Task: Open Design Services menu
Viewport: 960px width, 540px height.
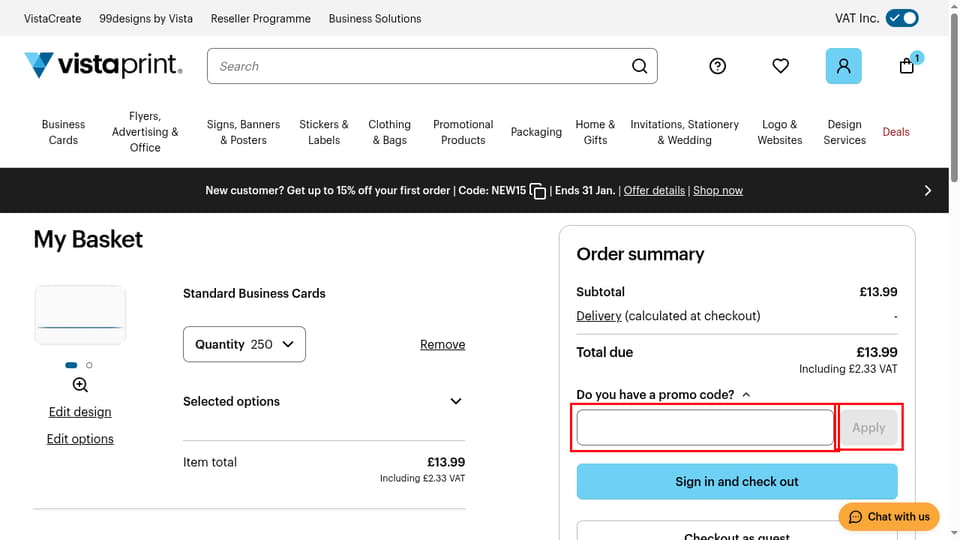Action: pos(844,132)
